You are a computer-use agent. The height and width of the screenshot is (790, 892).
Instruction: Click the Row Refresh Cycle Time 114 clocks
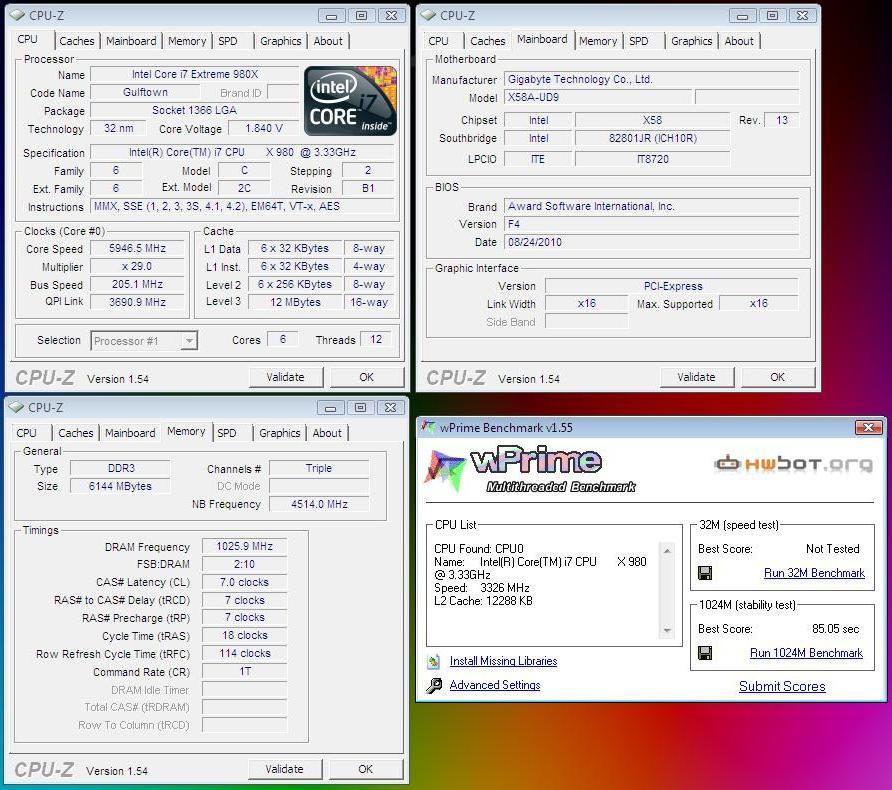coord(245,653)
